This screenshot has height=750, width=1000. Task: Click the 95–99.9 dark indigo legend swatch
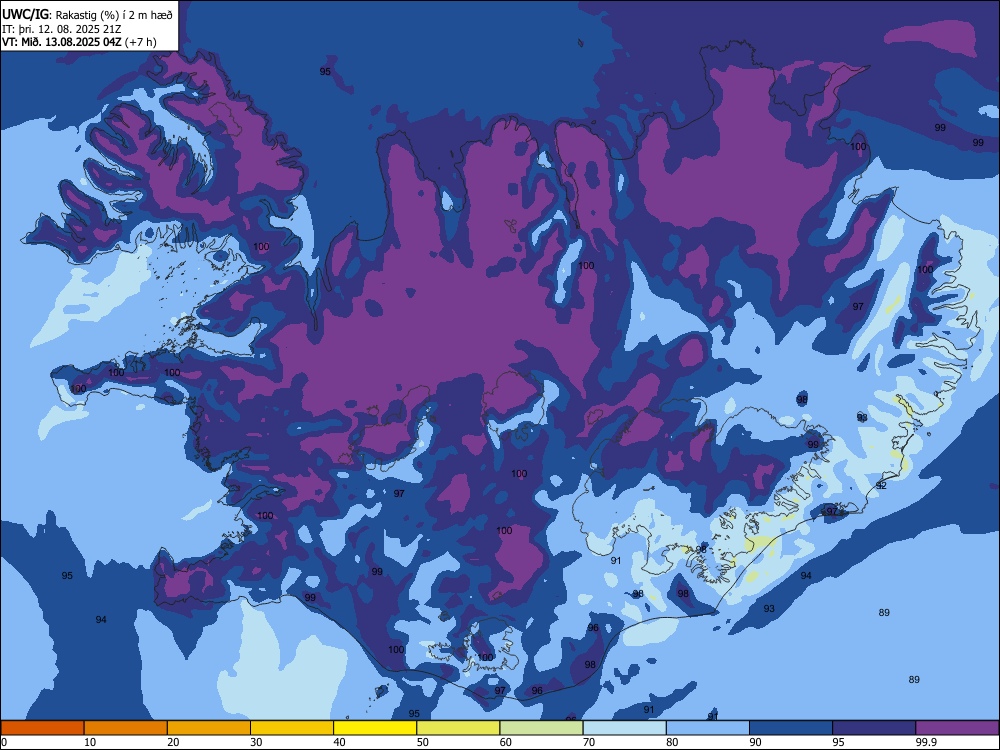pyautogui.click(x=874, y=728)
